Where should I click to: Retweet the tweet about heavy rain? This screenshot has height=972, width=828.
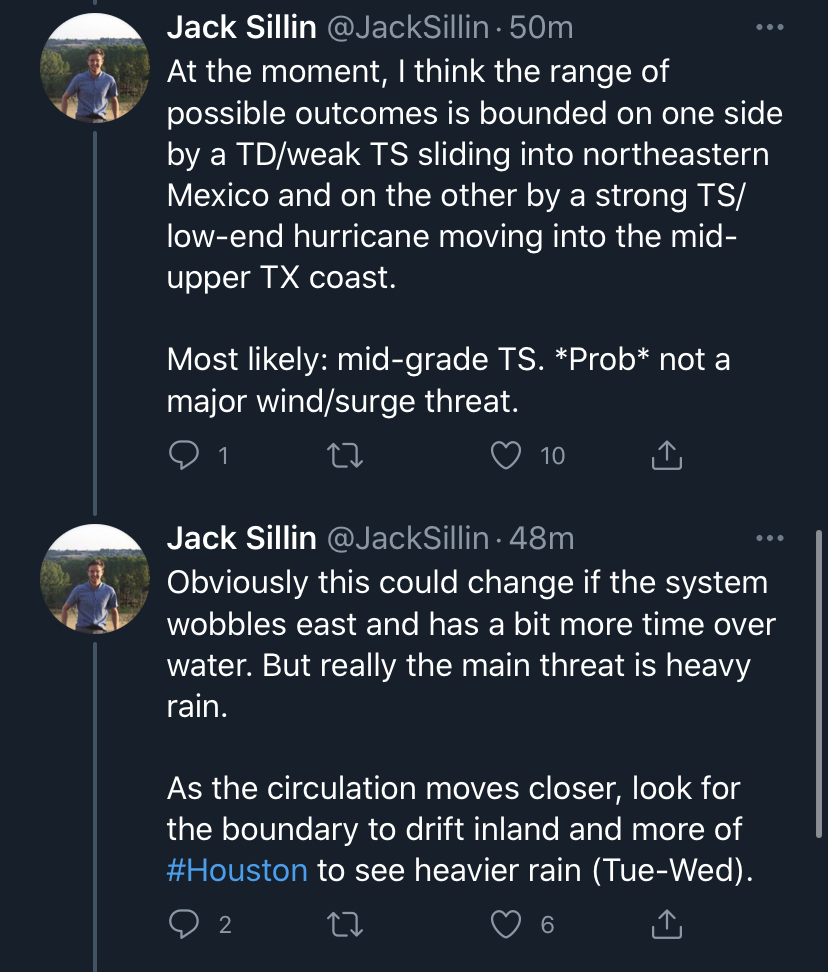[343, 925]
